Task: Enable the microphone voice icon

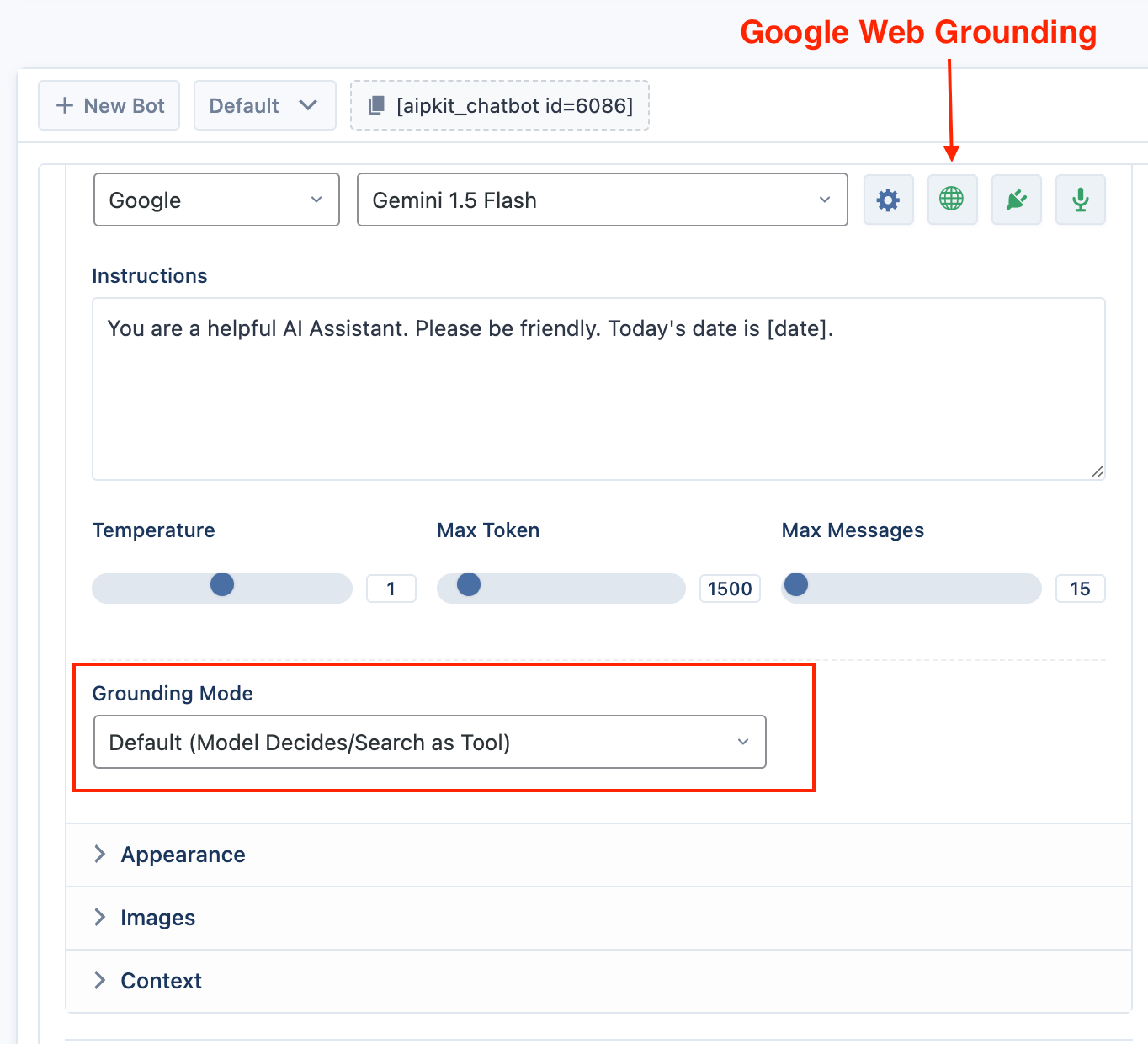Action: click(x=1081, y=200)
